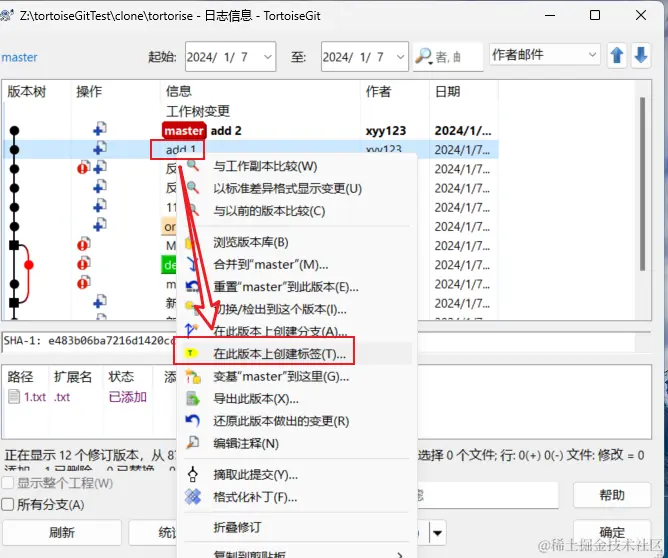Choose 与以前的版本比较(C) menu entry
This screenshot has height=558, width=668.
tap(297, 210)
